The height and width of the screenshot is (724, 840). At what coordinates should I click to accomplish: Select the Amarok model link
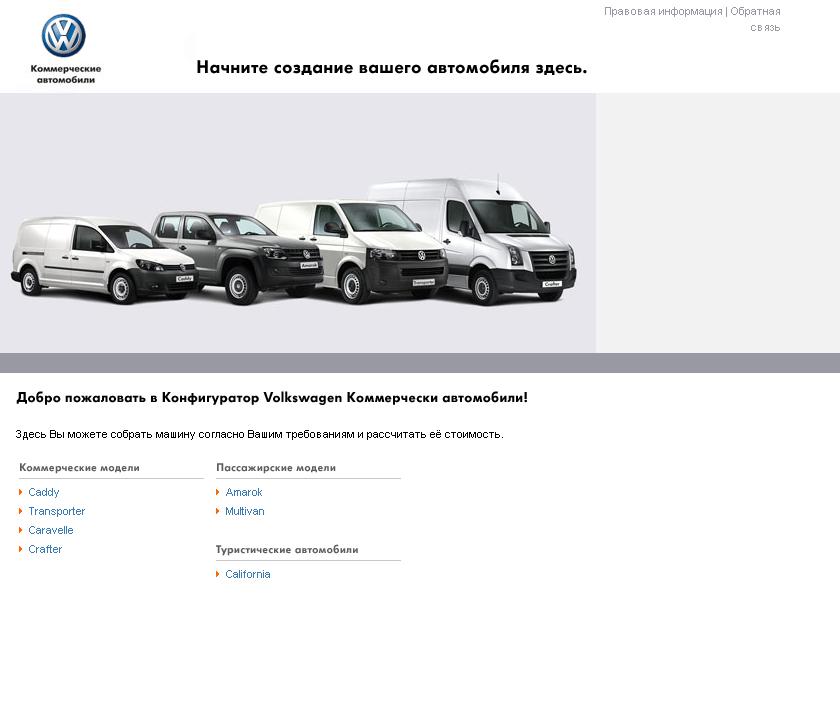(x=244, y=492)
